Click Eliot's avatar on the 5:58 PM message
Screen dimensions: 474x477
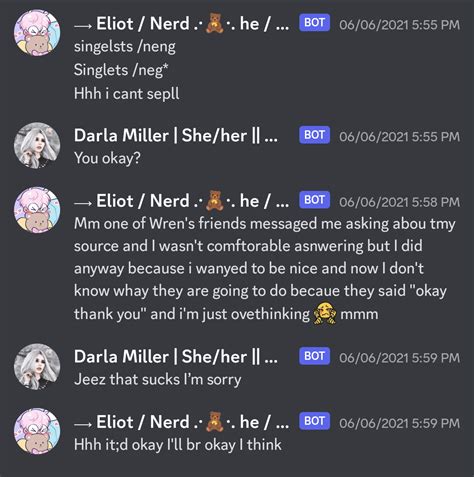[x=37, y=210]
